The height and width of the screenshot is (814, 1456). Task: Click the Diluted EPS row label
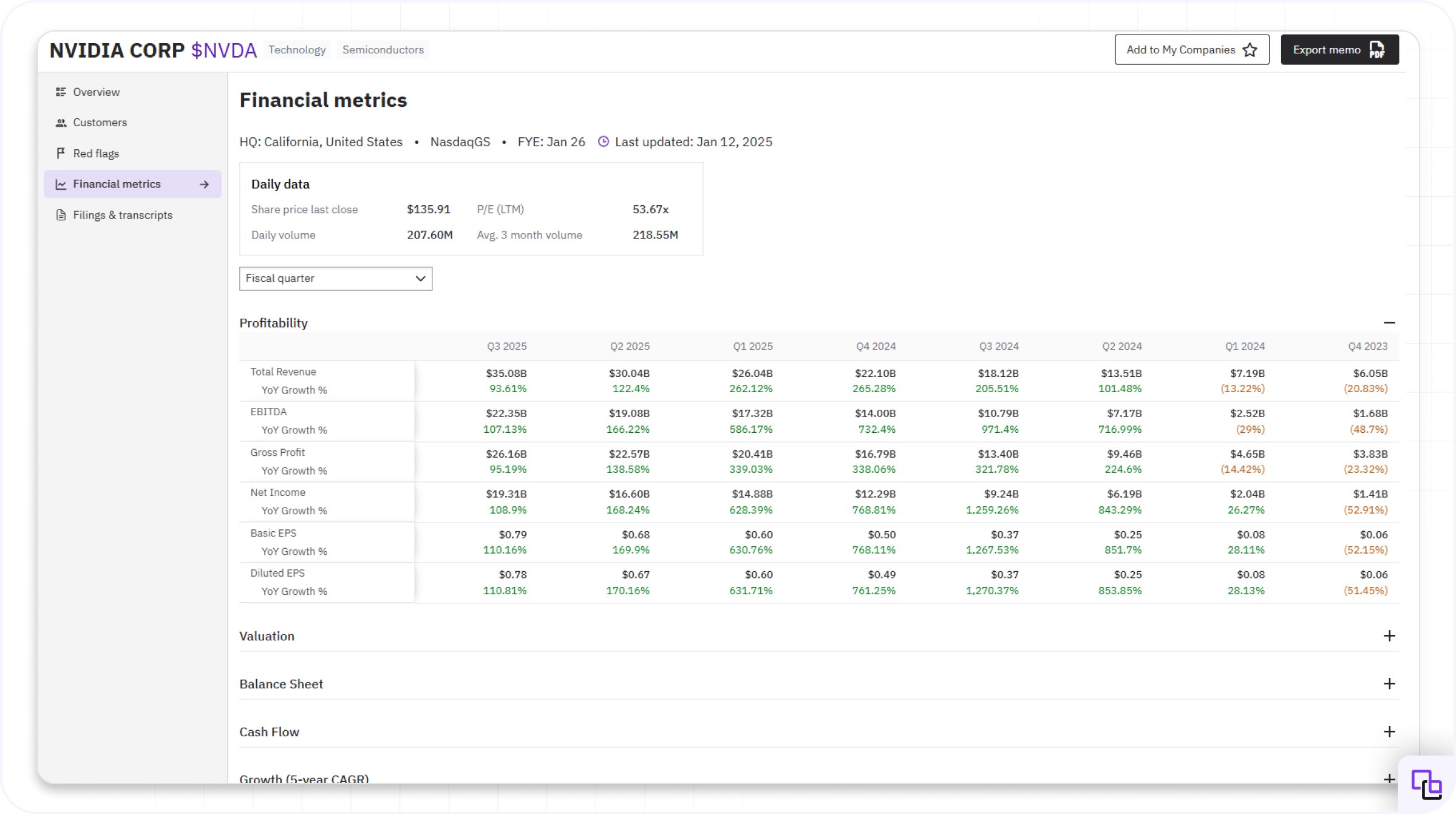click(x=277, y=573)
